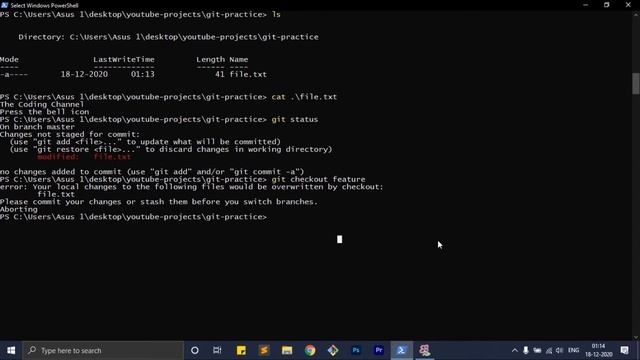
Task: Open the clock and date flyout
Action: point(599,350)
